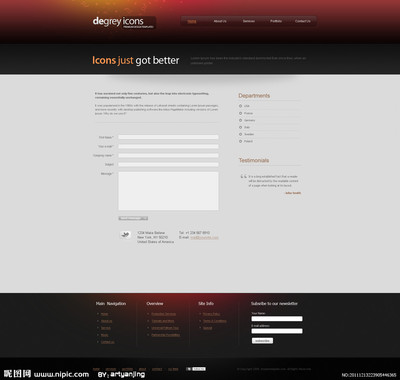
Task: Click the small badge icon in bottom bar
Action: 196,369
